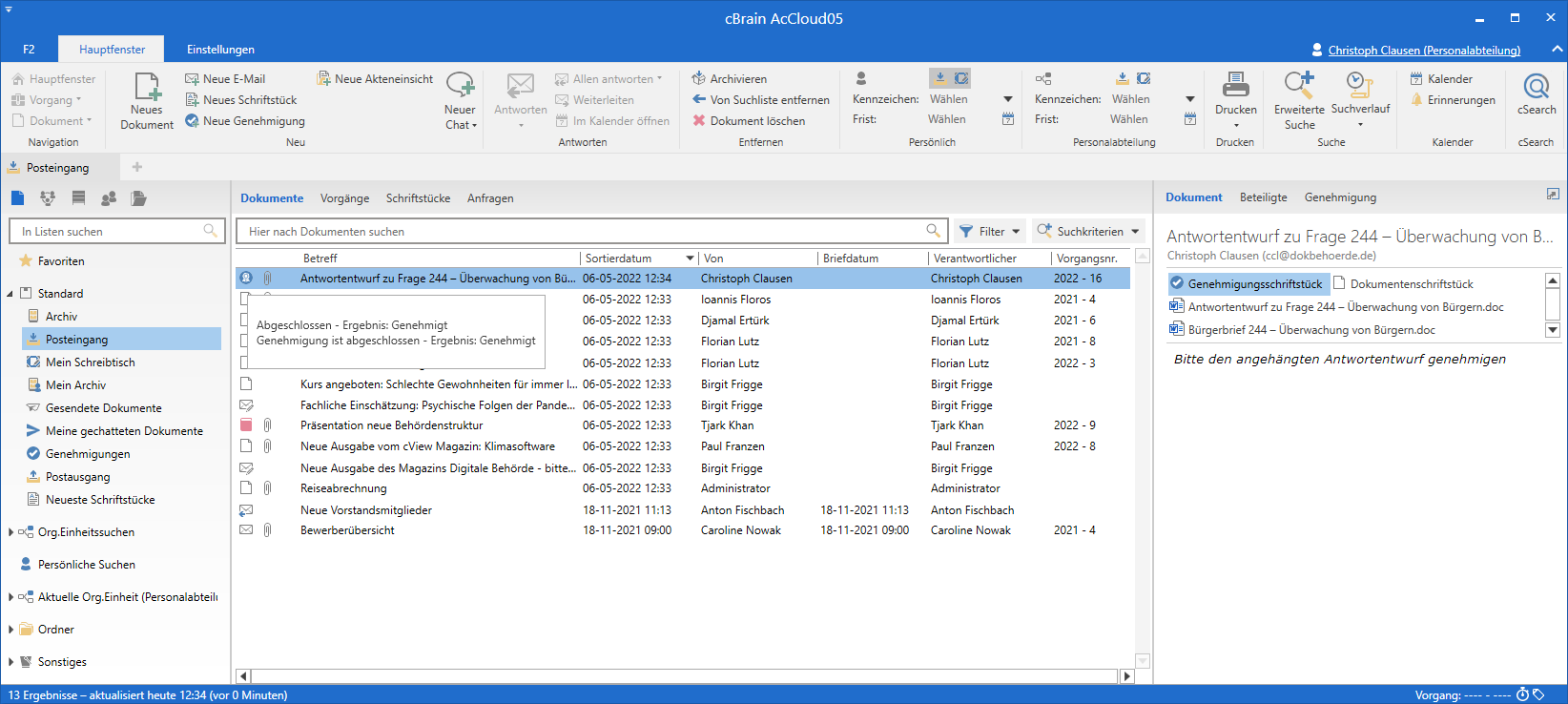This screenshot has width=1568, height=704.
Task: Click Neues Schriftstück
Action: (240, 100)
